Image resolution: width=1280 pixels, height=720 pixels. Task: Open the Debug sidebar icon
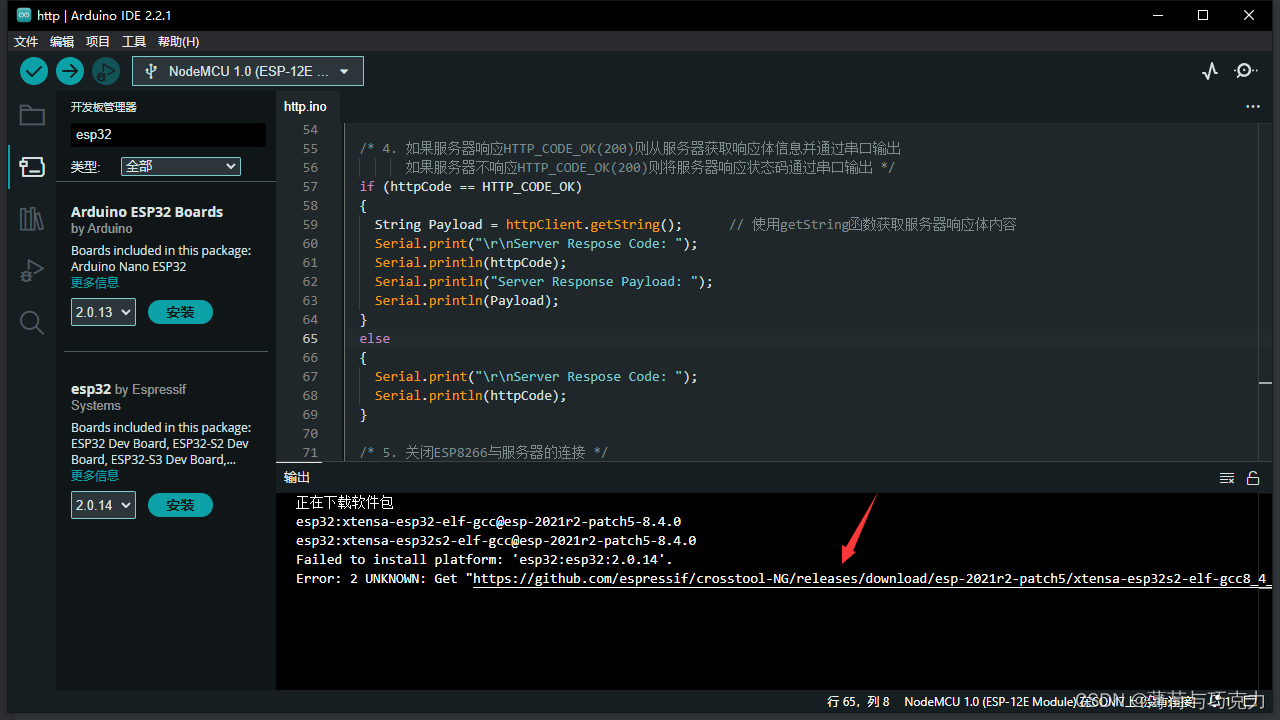(x=32, y=271)
